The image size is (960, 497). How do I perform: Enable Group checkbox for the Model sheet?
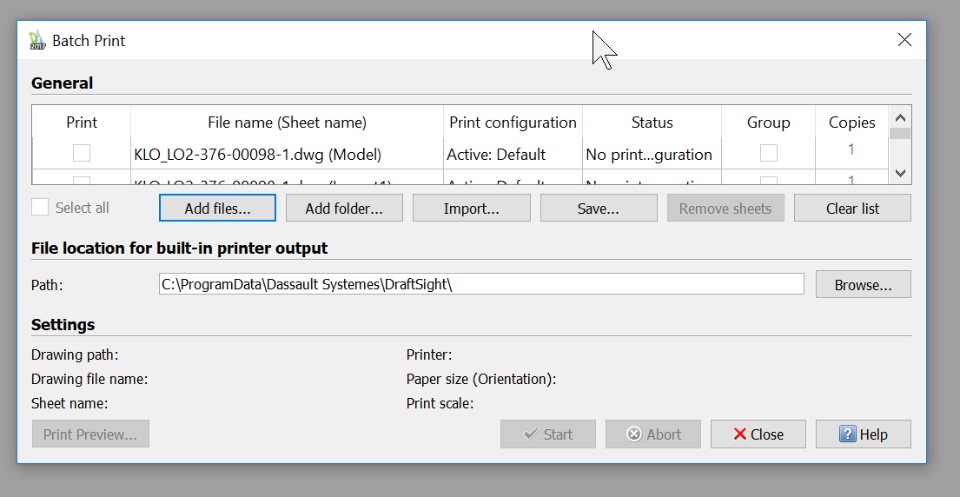tap(768, 153)
